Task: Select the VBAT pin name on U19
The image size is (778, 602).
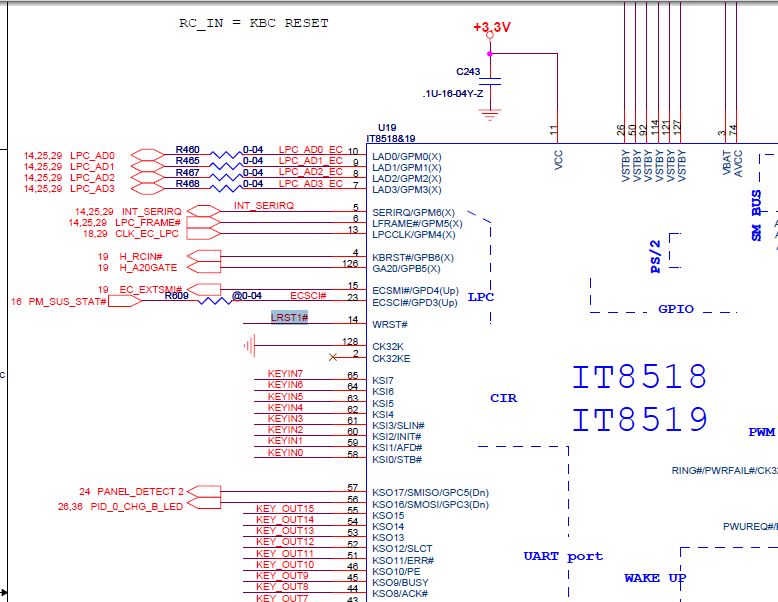Action: tap(727, 163)
